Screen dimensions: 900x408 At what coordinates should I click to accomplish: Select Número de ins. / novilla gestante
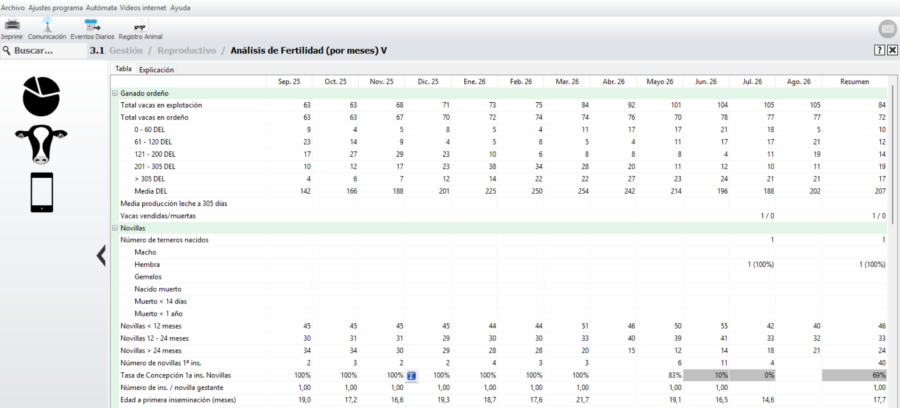point(172,387)
